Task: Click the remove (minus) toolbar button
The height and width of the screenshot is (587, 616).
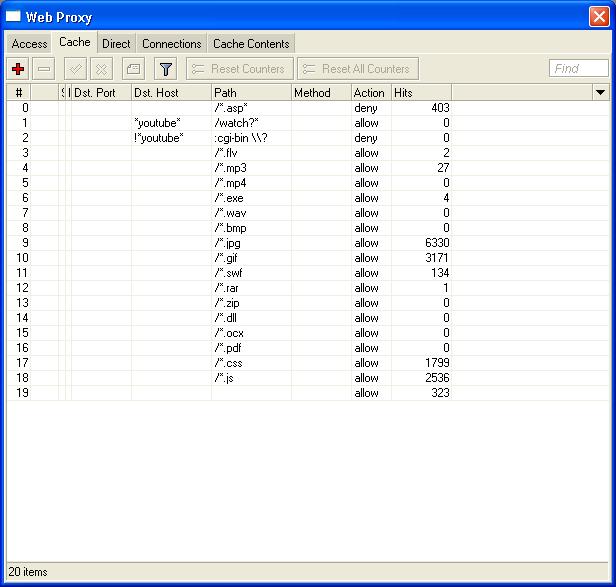Action: (44, 69)
